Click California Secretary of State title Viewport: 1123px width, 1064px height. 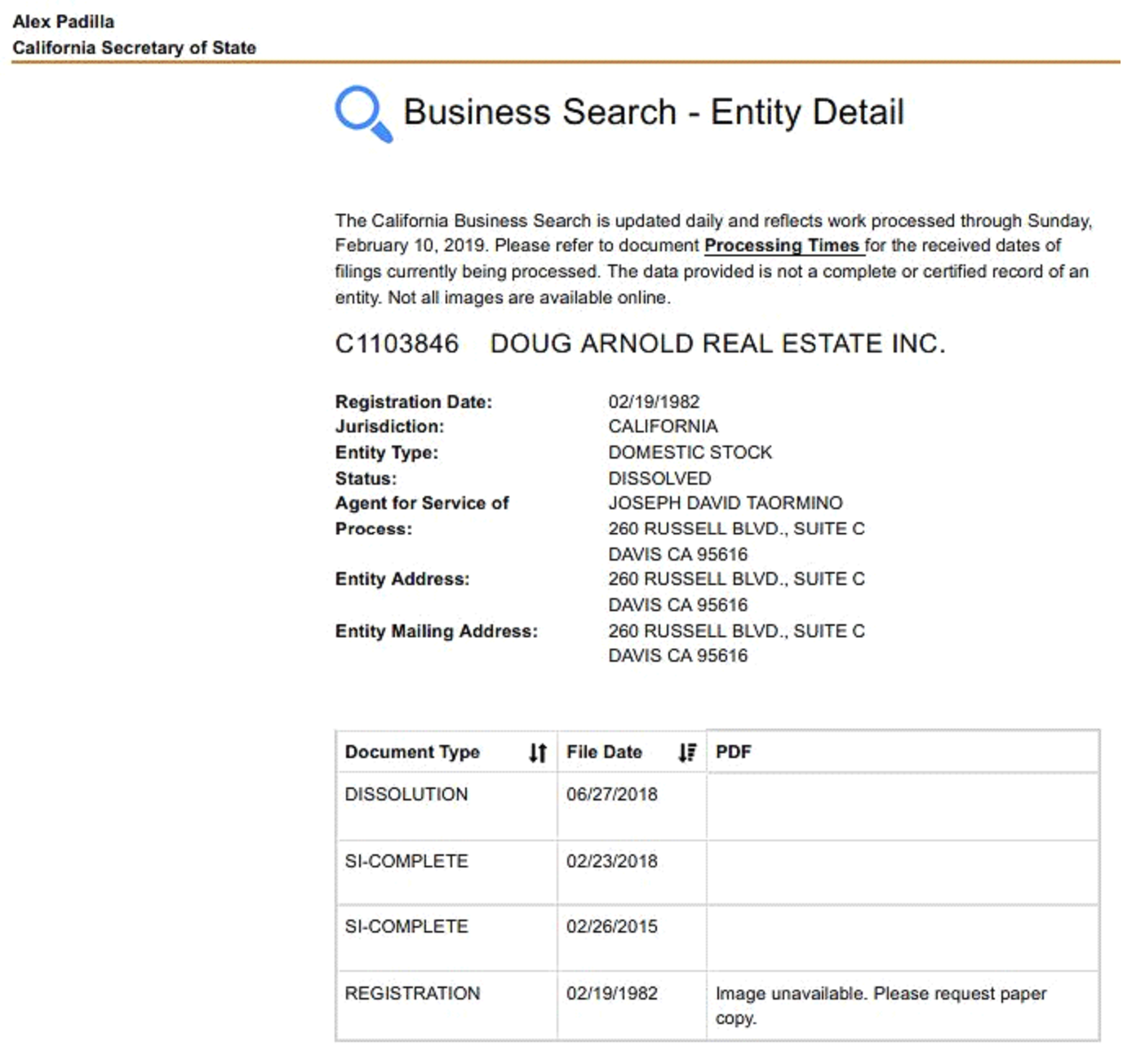(134, 48)
